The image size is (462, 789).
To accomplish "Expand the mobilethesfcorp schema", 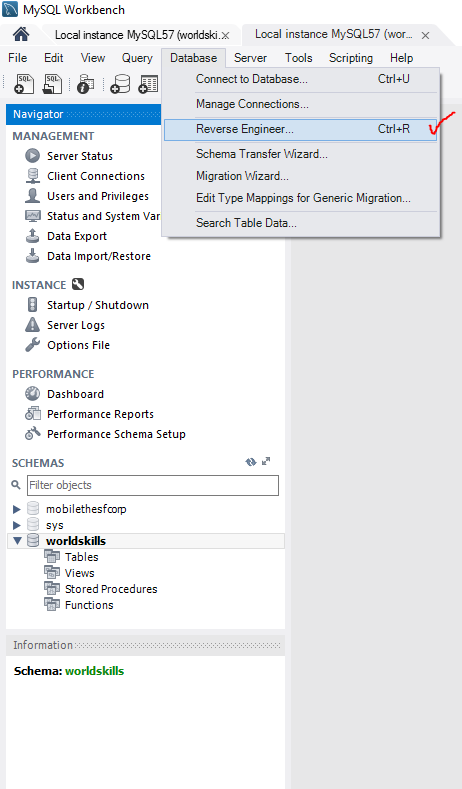I will [17, 509].
